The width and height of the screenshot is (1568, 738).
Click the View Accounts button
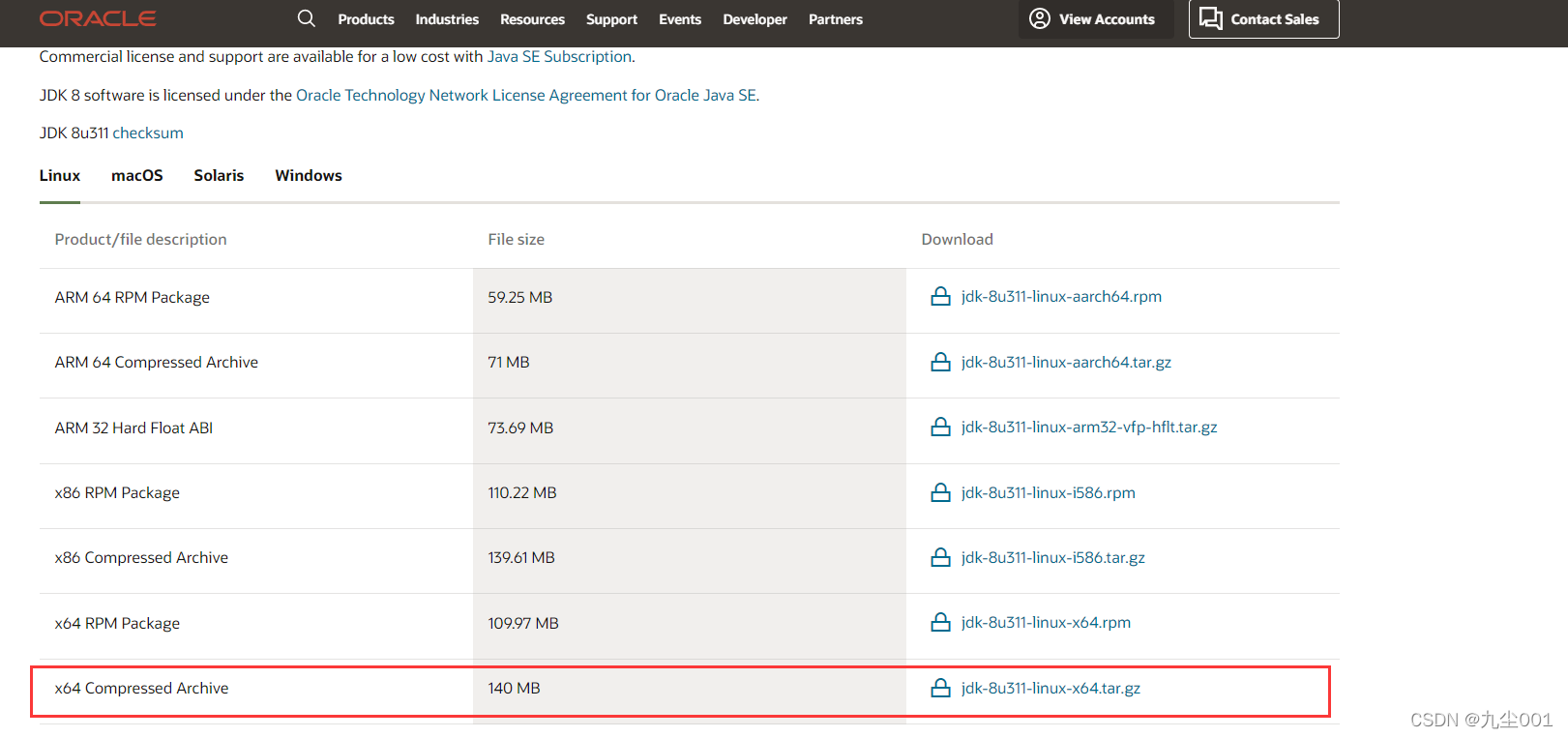tap(1096, 19)
